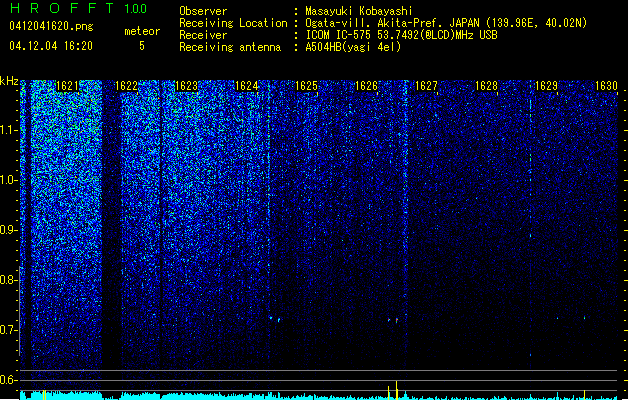Click the 1.1 frequency axis label
This screenshot has width=629, height=400.
point(8,130)
